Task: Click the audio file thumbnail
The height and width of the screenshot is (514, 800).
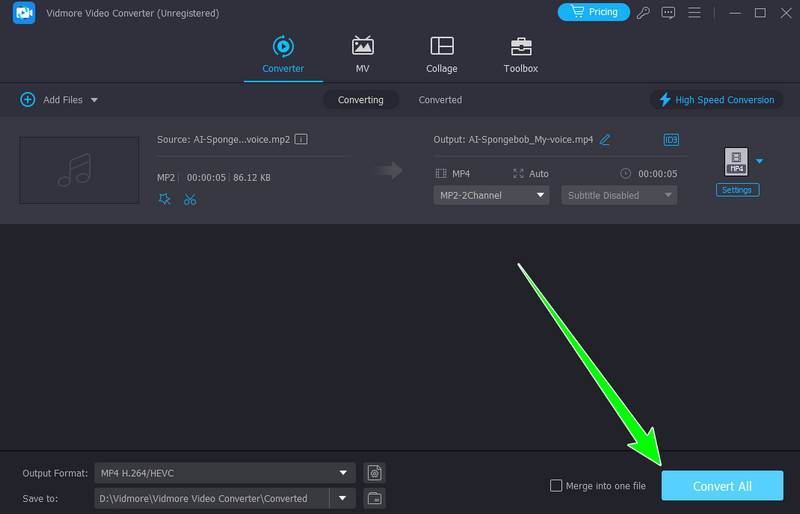Action: pos(79,170)
